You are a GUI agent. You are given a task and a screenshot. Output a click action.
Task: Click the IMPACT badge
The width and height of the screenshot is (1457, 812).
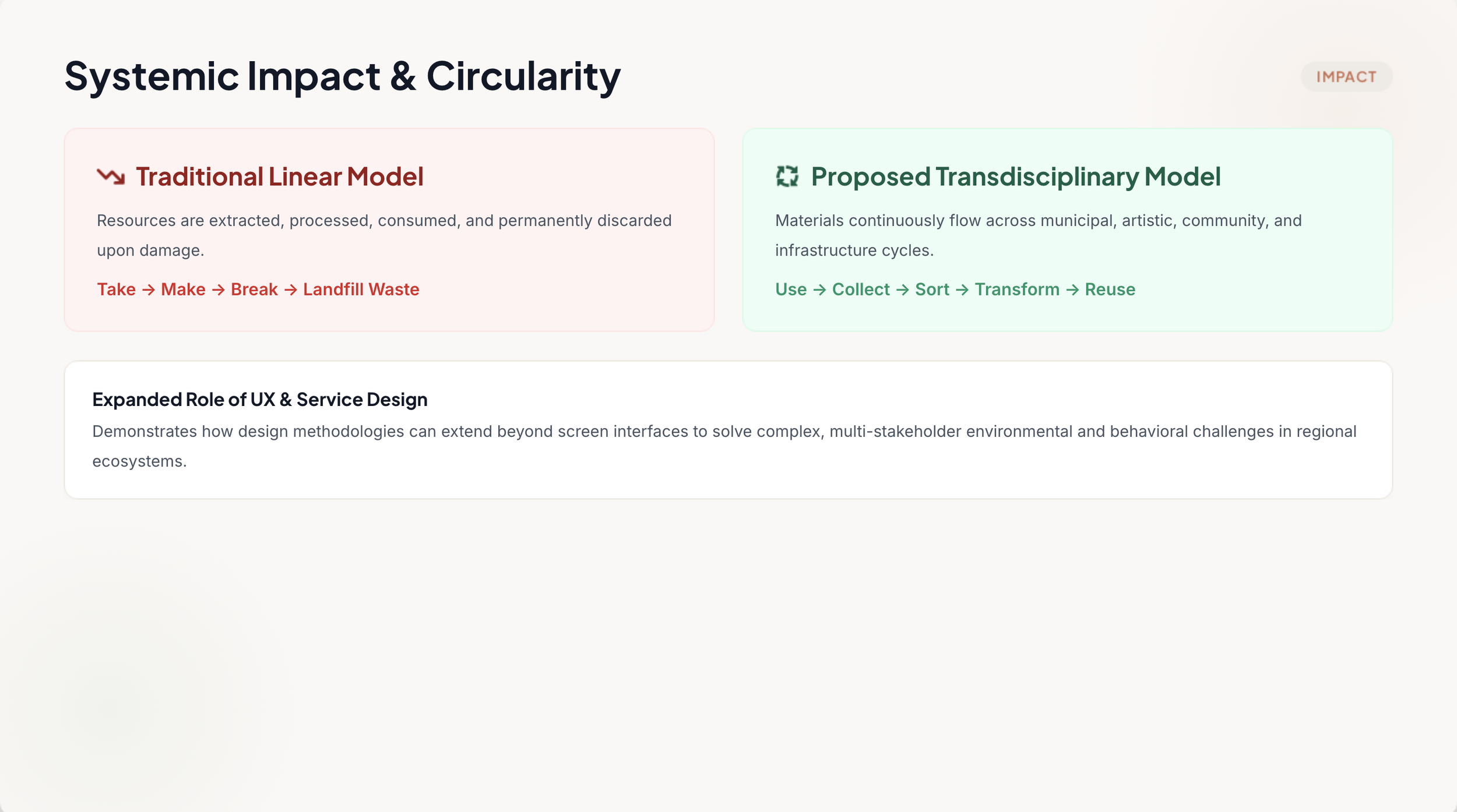1346,77
